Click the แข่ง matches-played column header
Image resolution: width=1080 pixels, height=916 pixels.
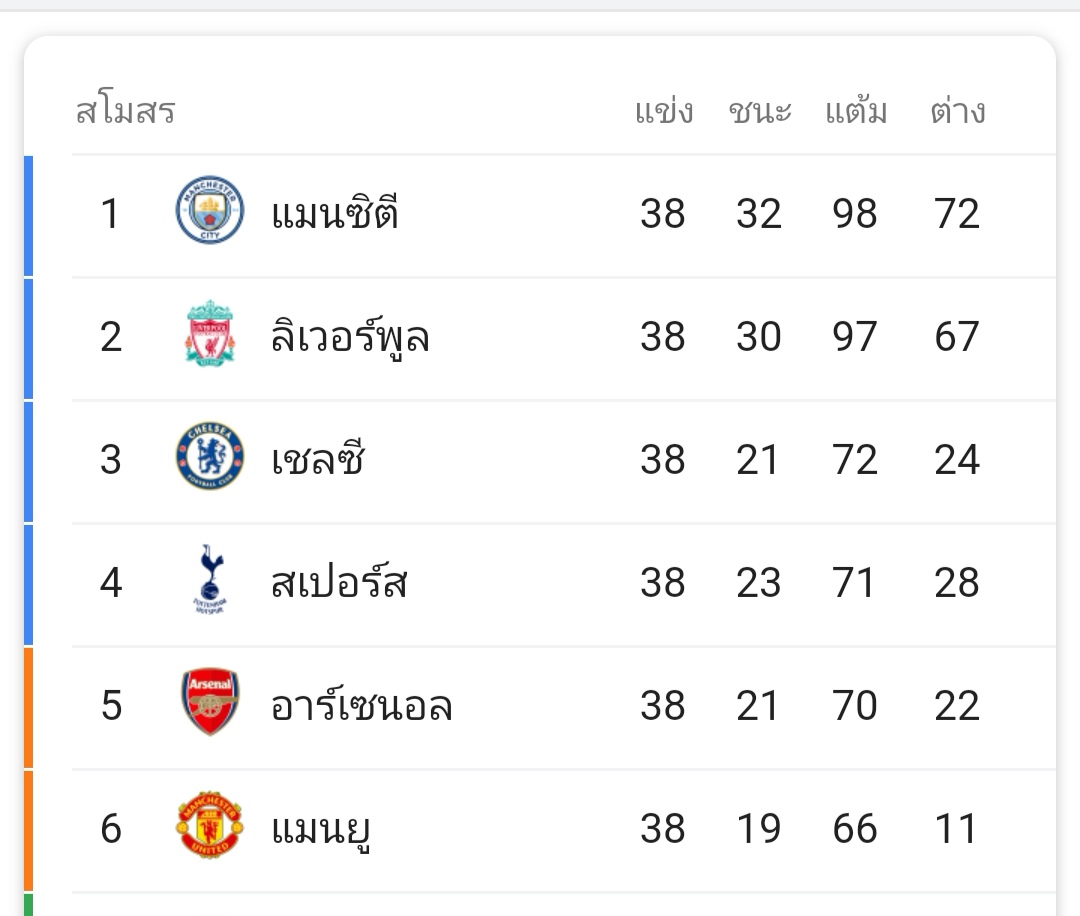point(664,111)
